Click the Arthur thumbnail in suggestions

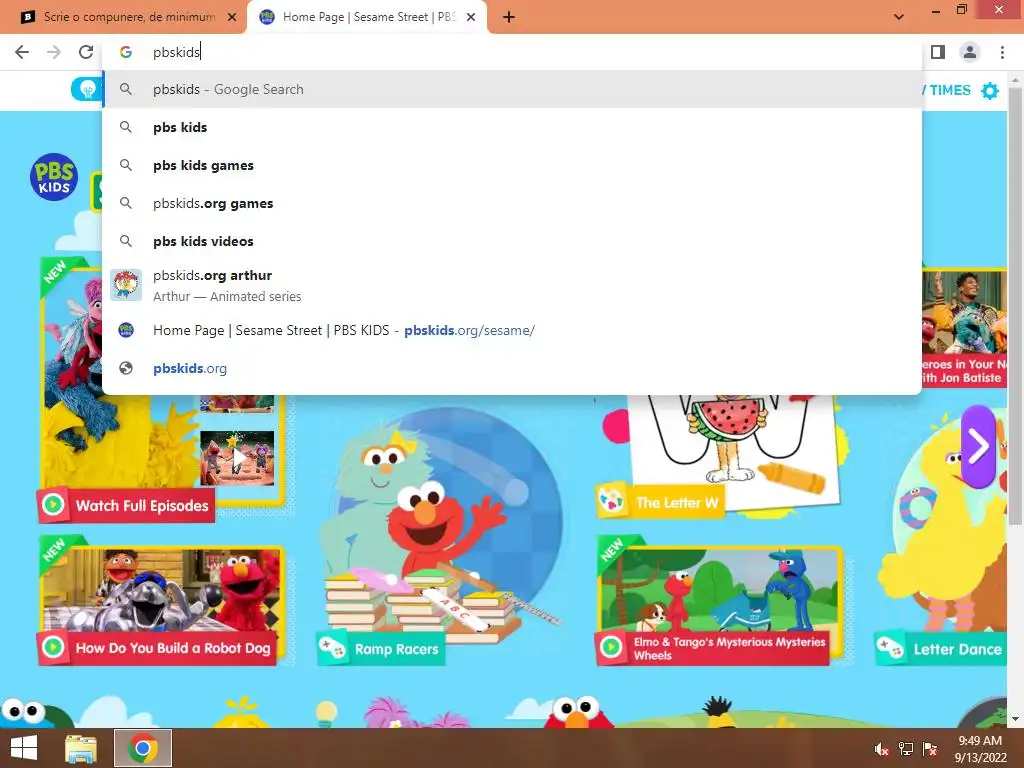[126, 285]
